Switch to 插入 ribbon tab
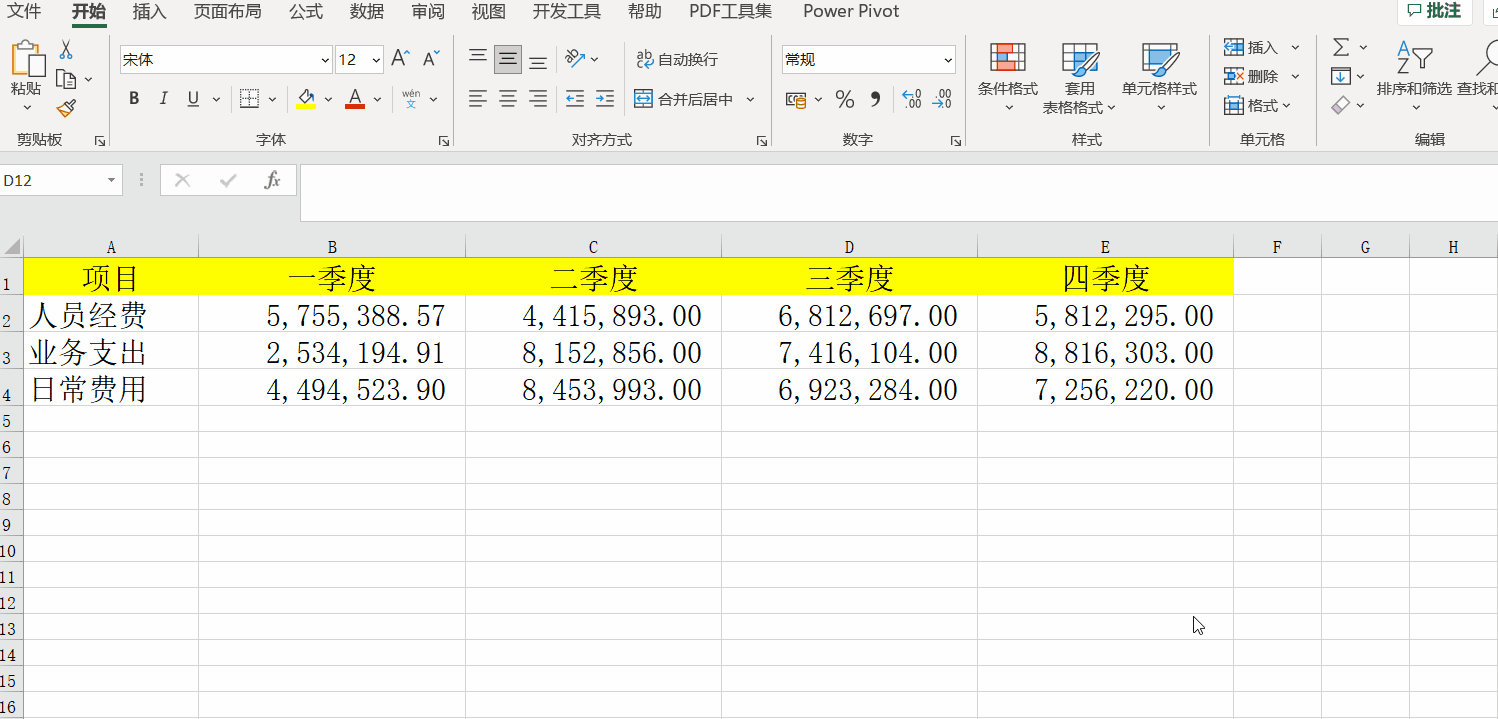This screenshot has height=719, width=1498. (149, 12)
